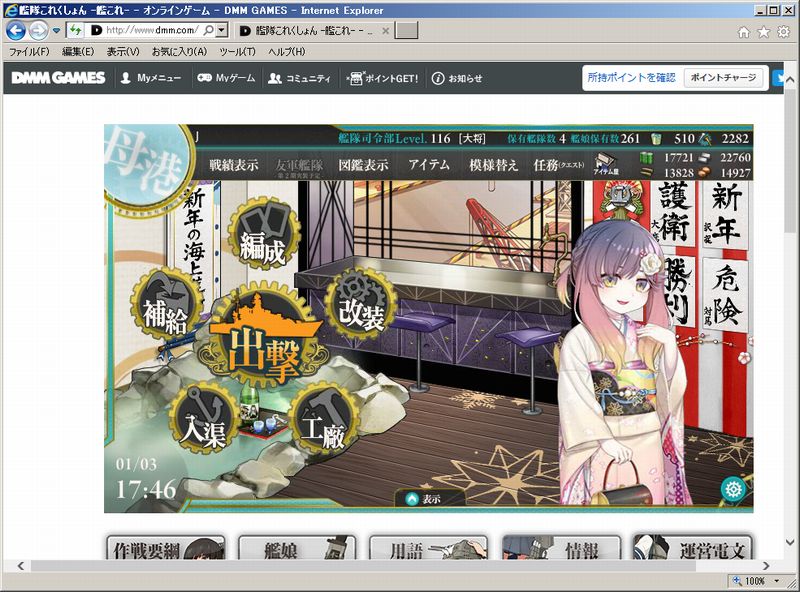
Task: Click 所持ポイントを確認 link
Action: click(631, 78)
